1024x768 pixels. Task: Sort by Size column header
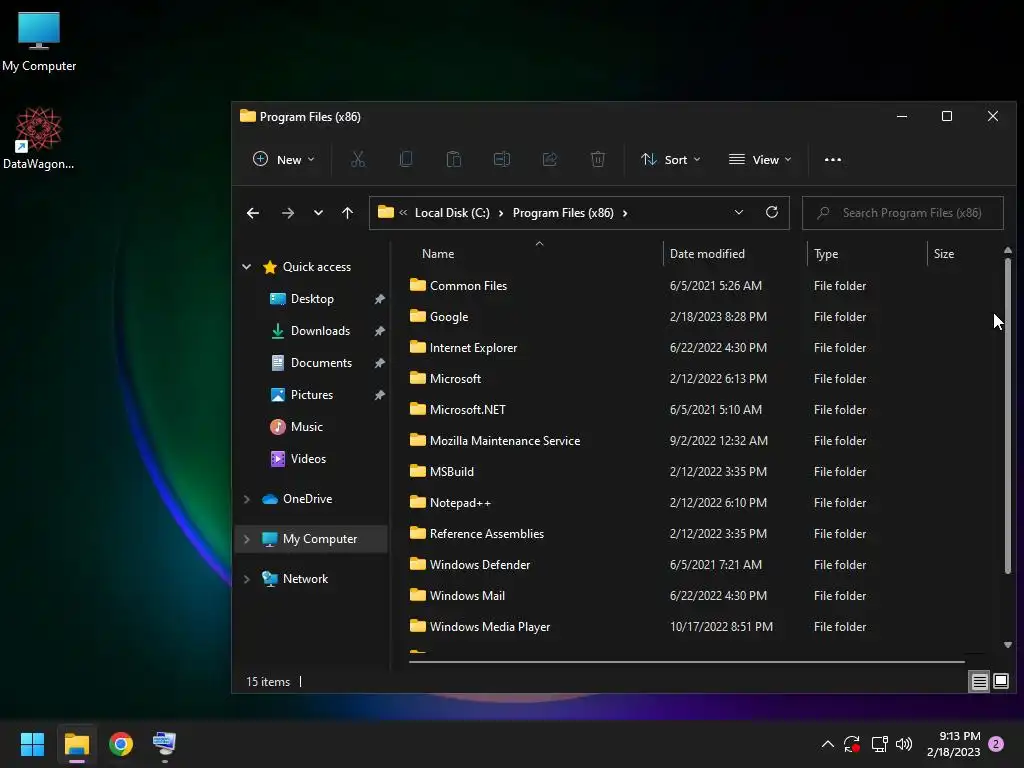tap(963, 253)
